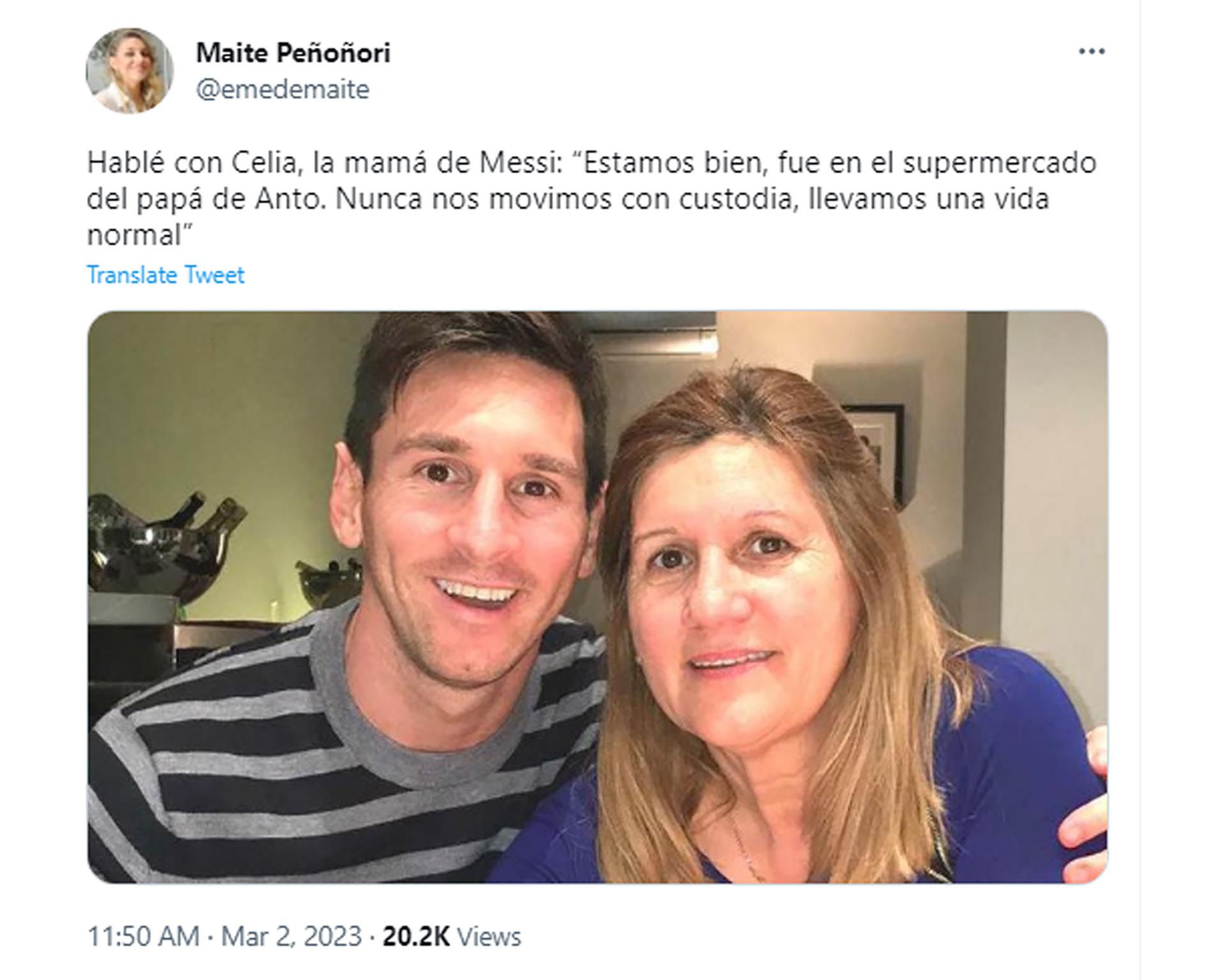Click Maite Peñoñori's round profile avatar
Image resolution: width=1225 pixels, height=980 pixels.
(x=130, y=71)
